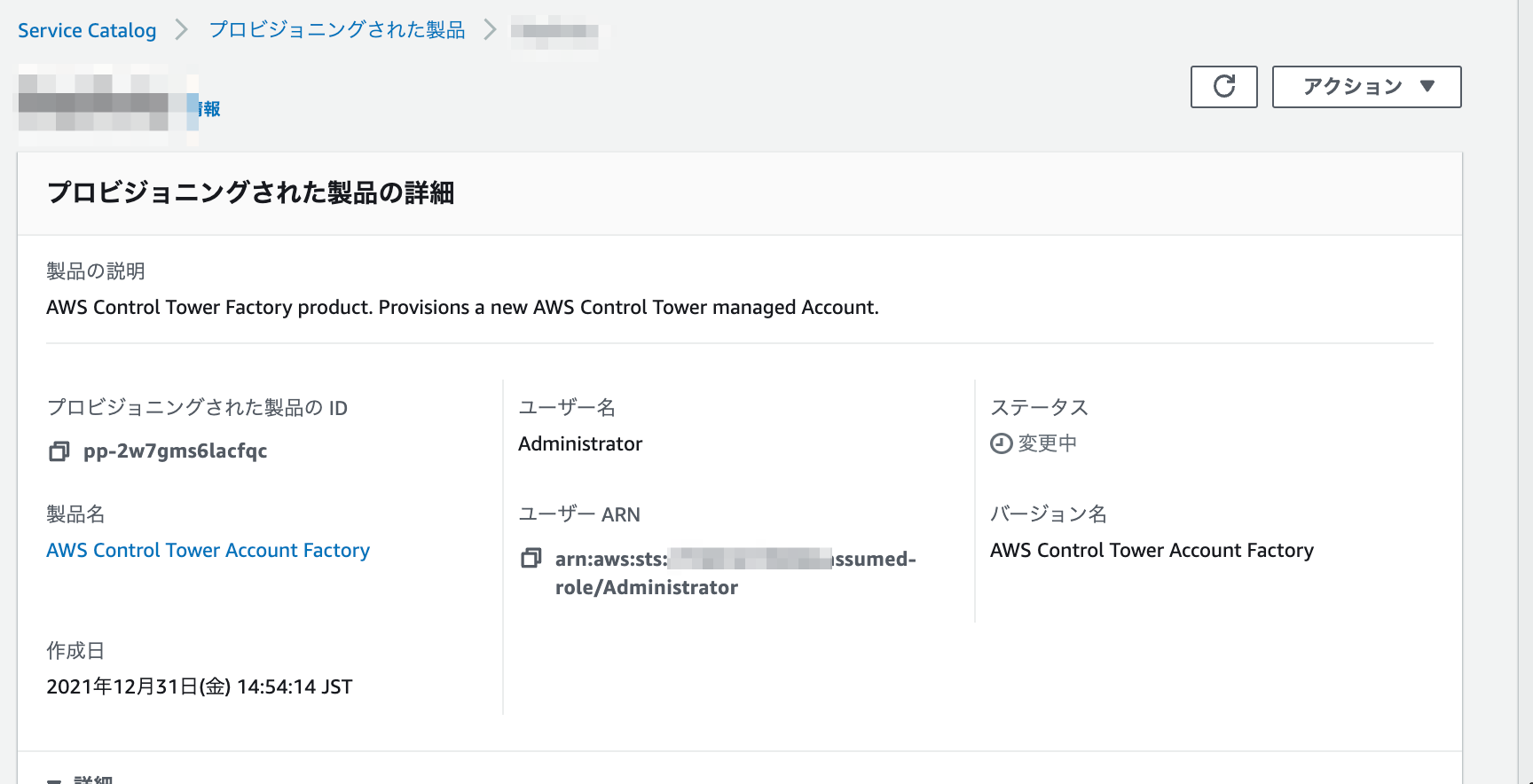Click the creation date 2021年12月31日(金) 14:54:14 JST
The image size is (1533, 784).
[x=199, y=686]
